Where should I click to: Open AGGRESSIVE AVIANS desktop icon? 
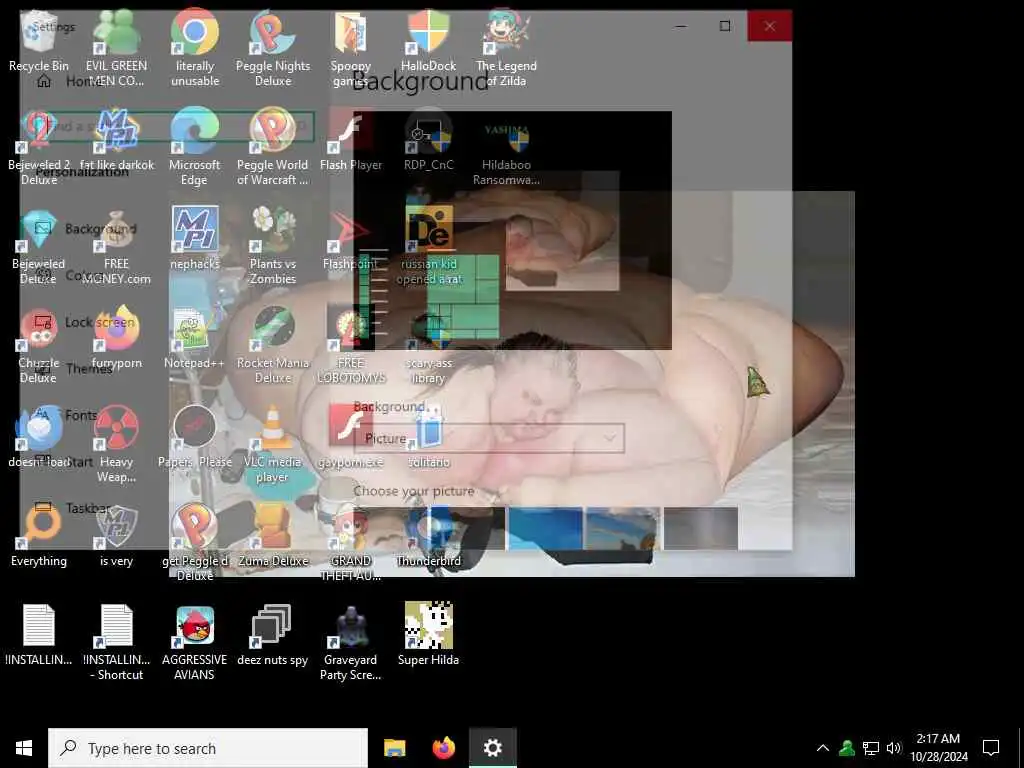pos(195,642)
